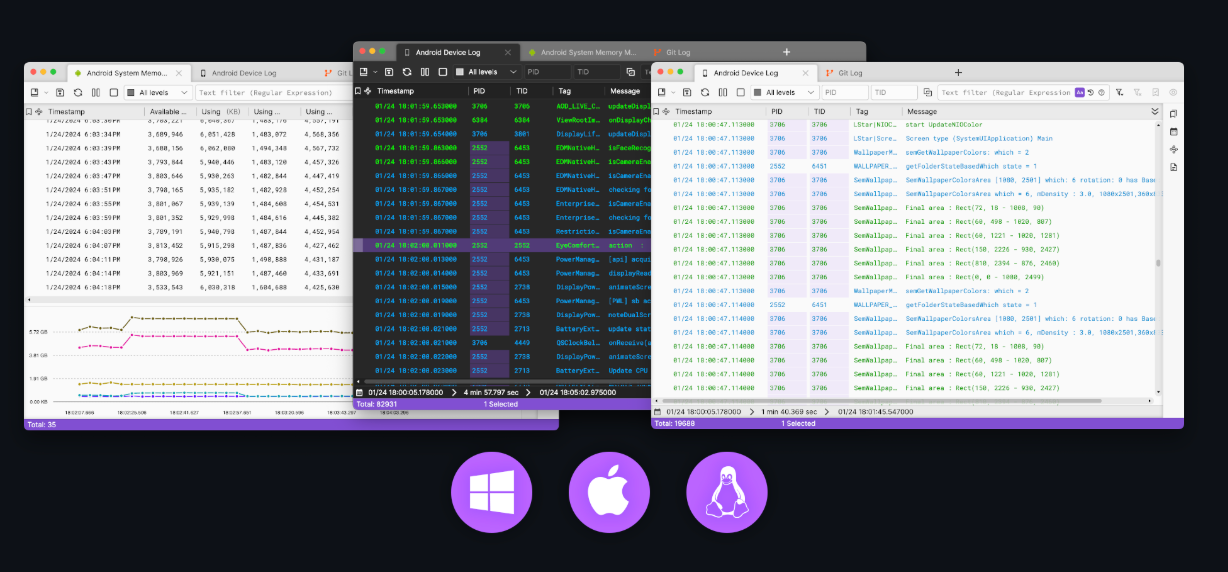Toggle case-sensitive Aa button in text filter

click(1080, 92)
